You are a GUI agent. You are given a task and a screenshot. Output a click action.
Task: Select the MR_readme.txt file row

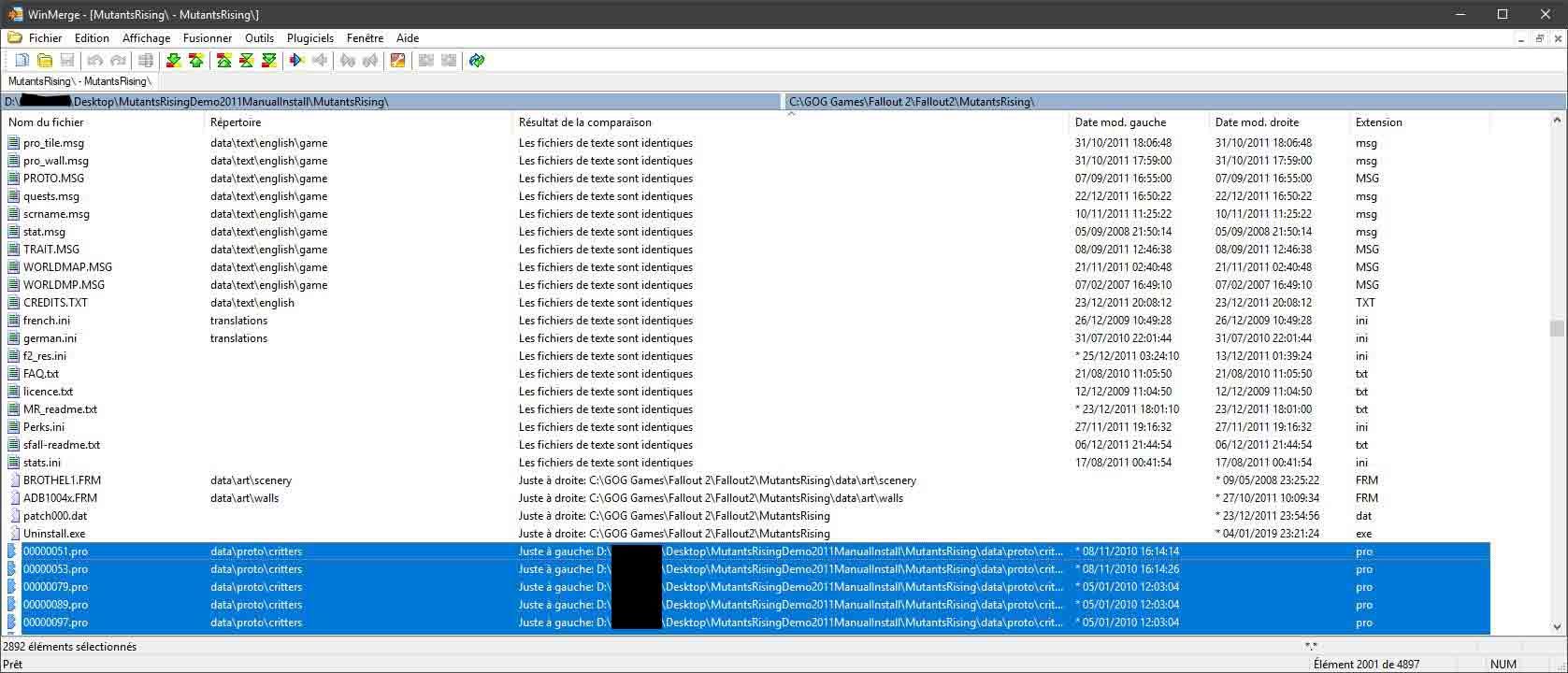tap(747, 409)
